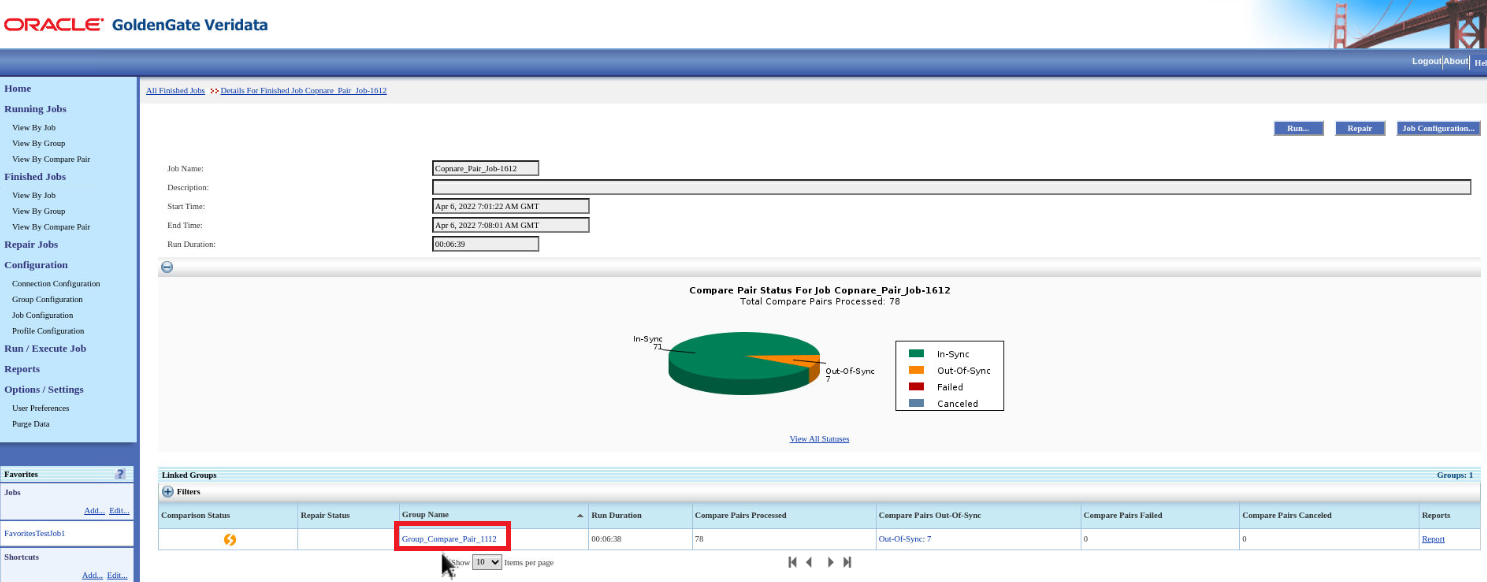Click the Repair button
This screenshot has height=582, width=1487.
[1360, 128]
